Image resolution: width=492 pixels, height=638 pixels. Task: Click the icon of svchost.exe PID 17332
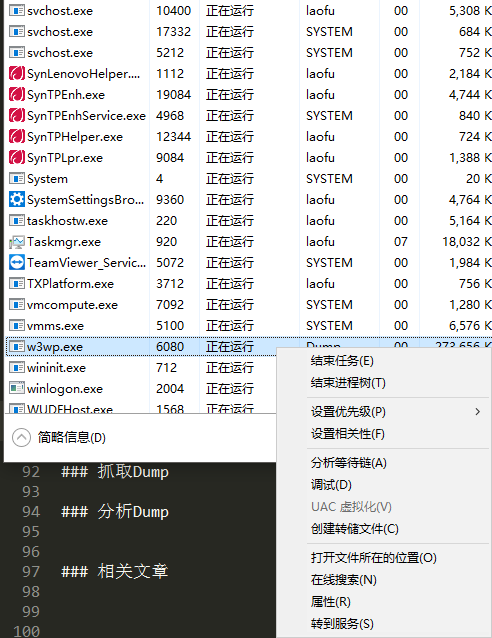17,32
